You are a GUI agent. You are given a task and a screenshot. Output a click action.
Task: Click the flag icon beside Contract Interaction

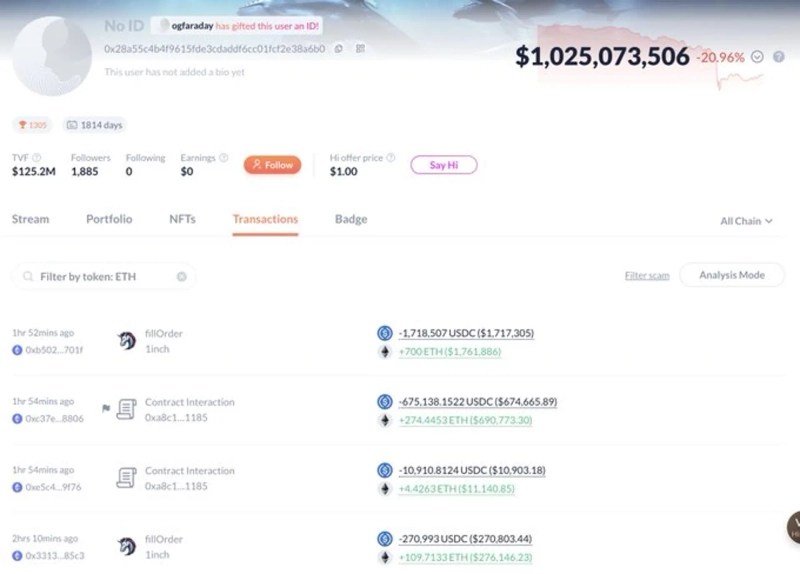coord(106,408)
